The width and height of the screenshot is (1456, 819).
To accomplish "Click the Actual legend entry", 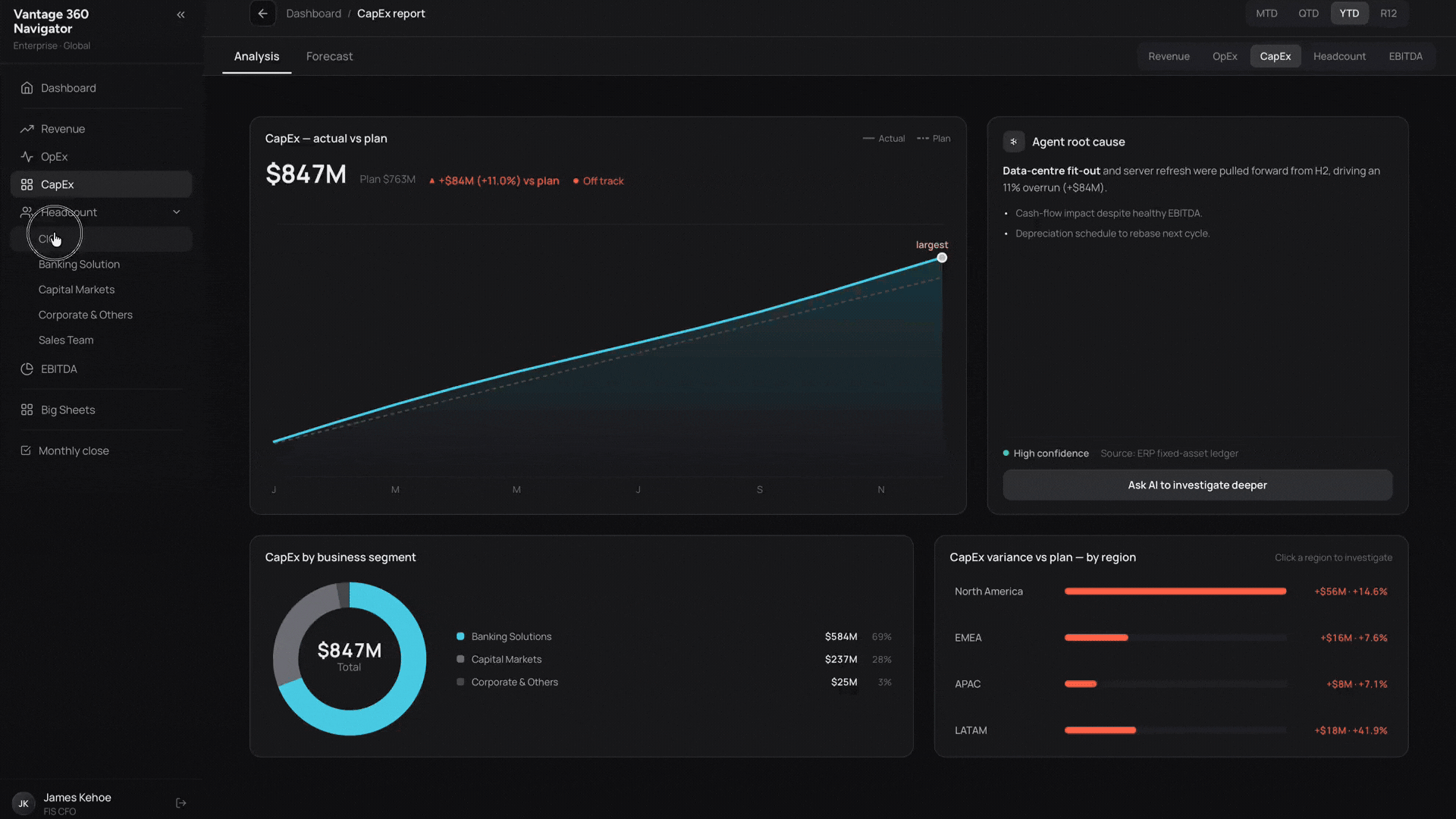I will click(884, 139).
